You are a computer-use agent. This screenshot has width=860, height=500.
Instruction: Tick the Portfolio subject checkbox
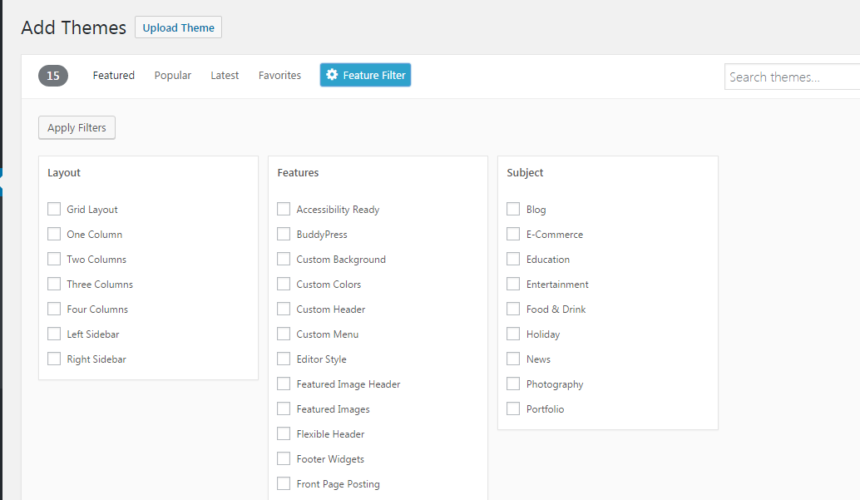(x=513, y=409)
